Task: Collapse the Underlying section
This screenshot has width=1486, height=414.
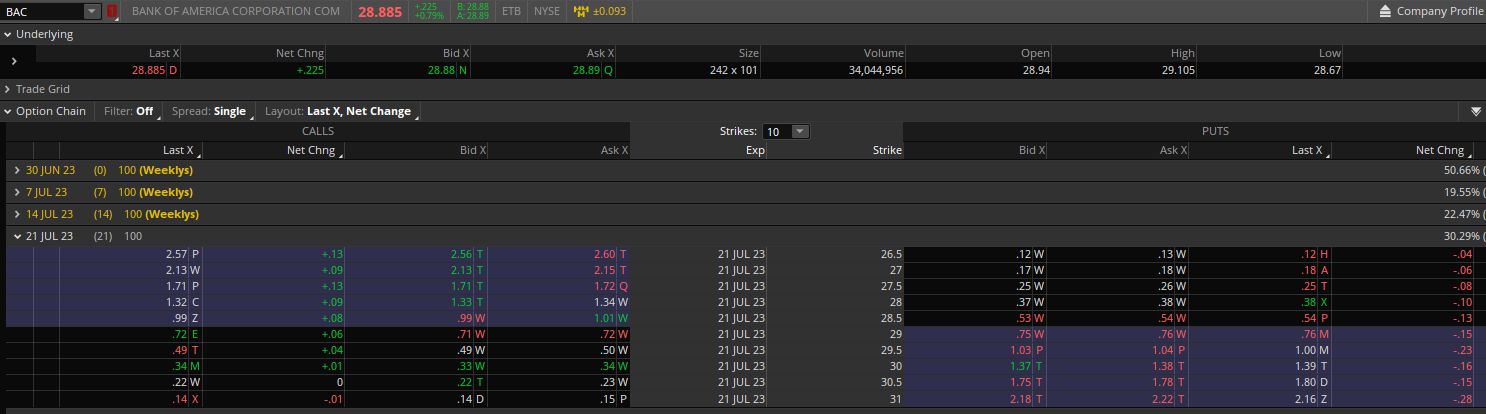Action: pos(8,34)
